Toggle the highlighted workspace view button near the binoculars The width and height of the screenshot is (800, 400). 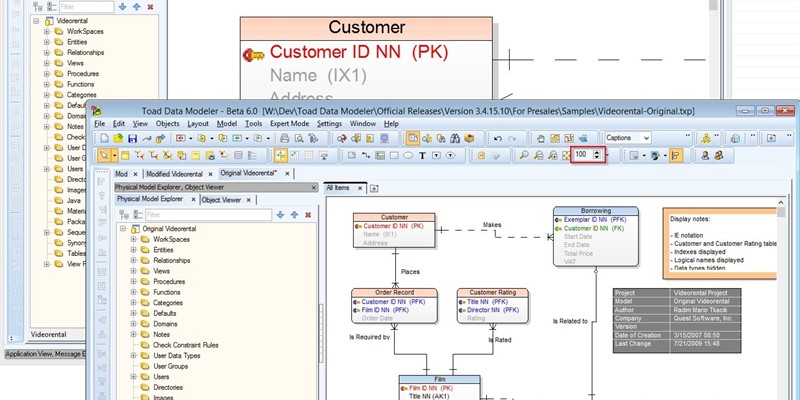(x=413, y=138)
